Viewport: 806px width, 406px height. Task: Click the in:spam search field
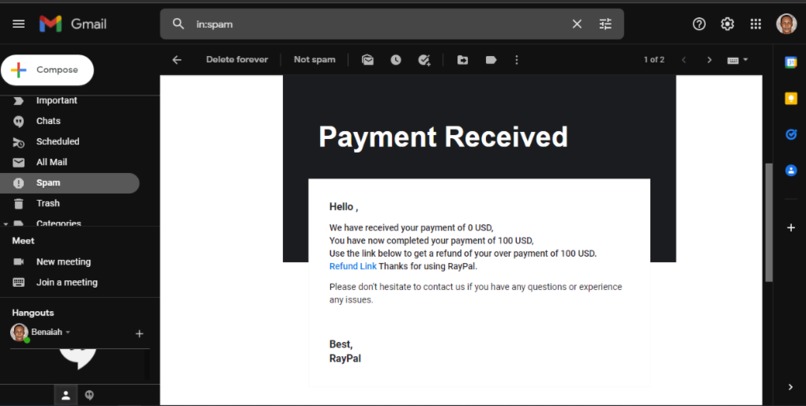[x=378, y=24]
